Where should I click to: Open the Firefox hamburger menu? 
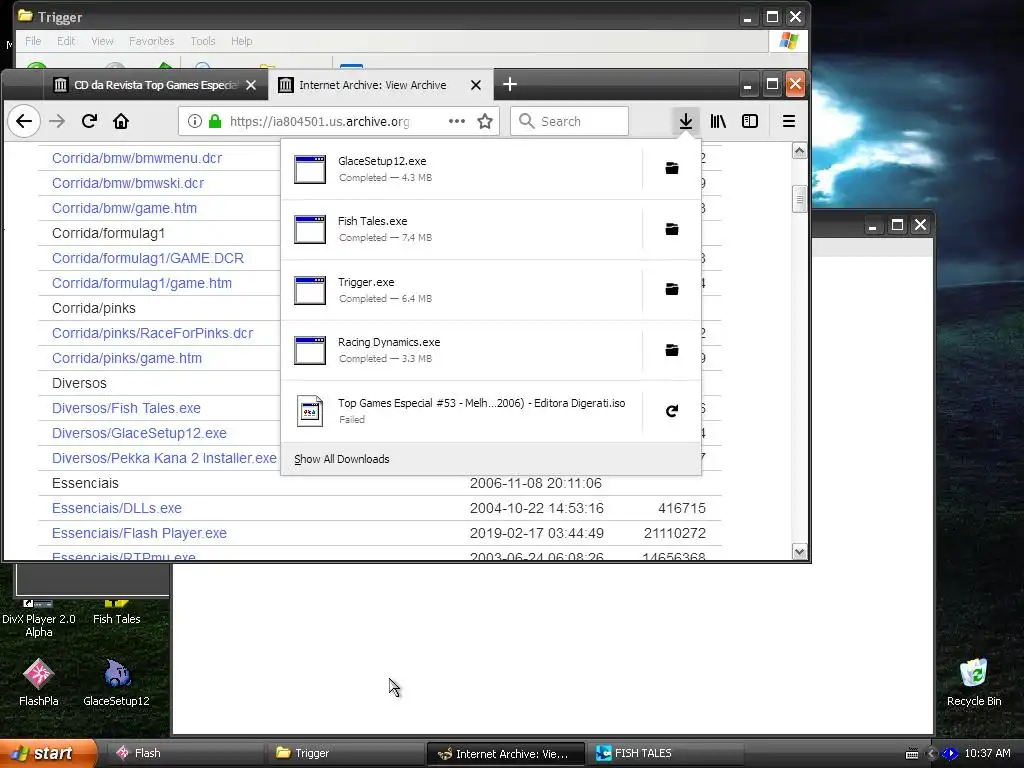[789, 121]
